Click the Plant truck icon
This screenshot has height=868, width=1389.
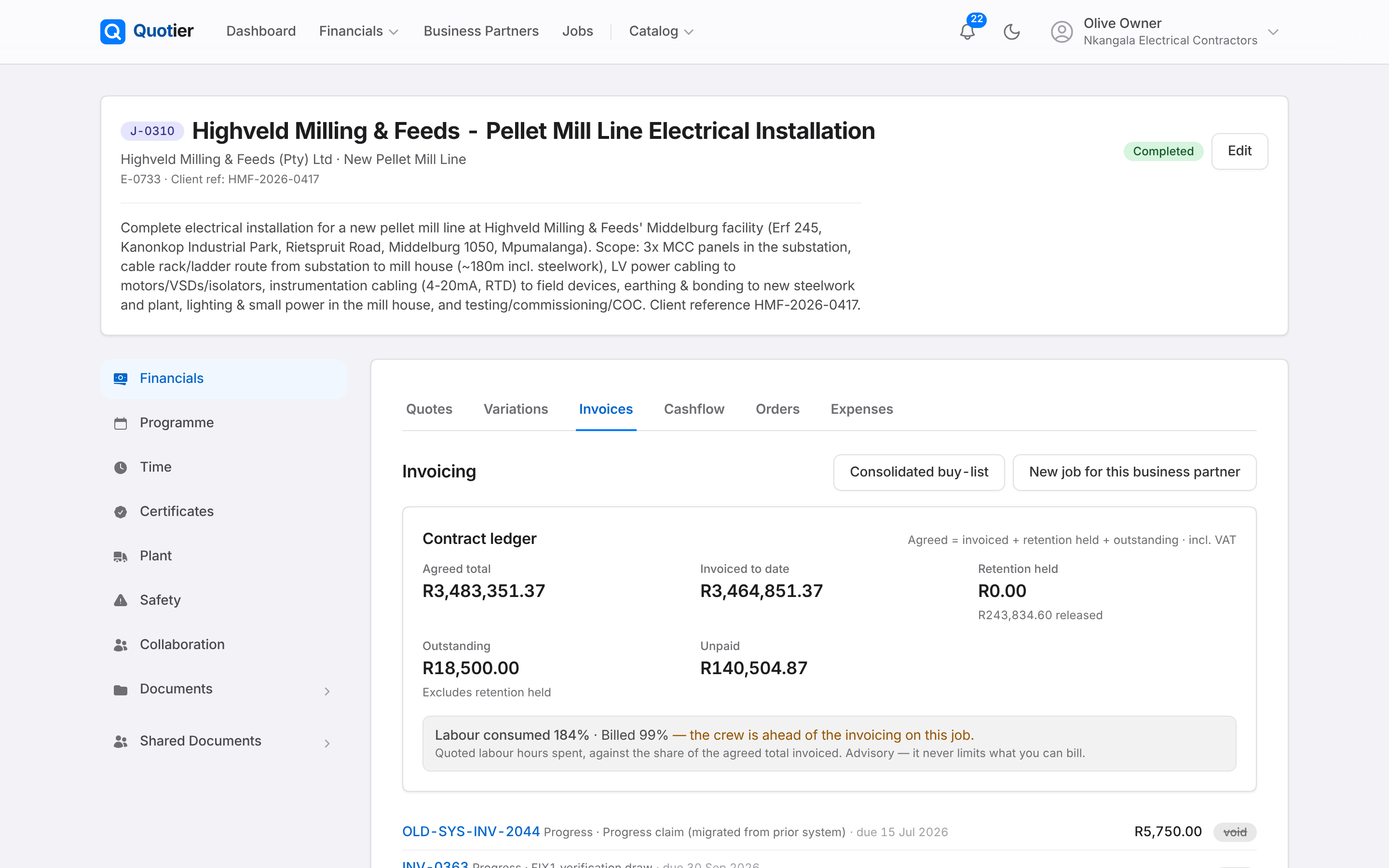coord(121,556)
